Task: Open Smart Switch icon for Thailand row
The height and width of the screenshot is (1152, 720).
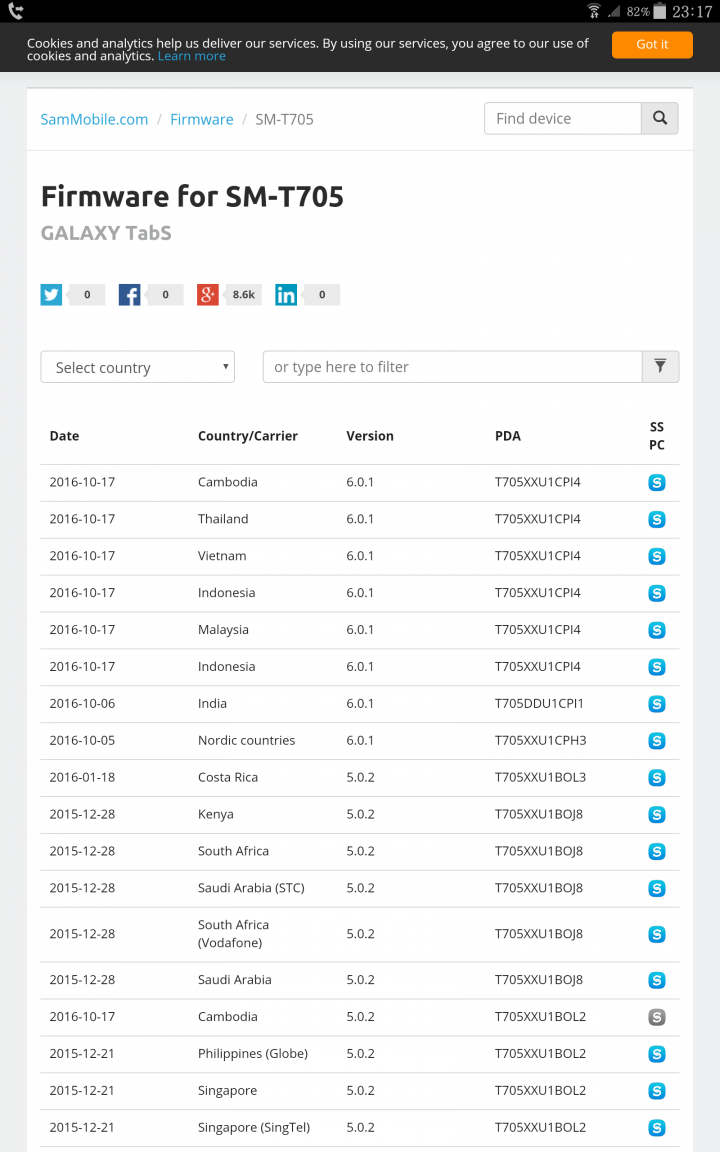Action: [657, 519]
